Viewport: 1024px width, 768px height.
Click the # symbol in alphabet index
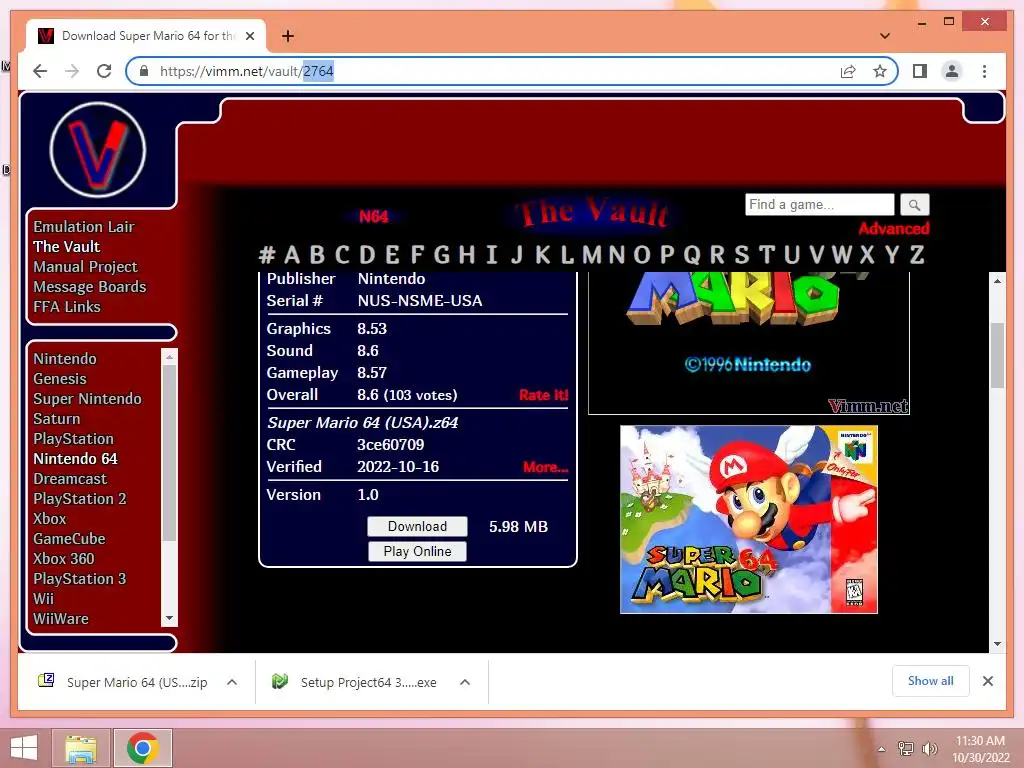[266, 254]
